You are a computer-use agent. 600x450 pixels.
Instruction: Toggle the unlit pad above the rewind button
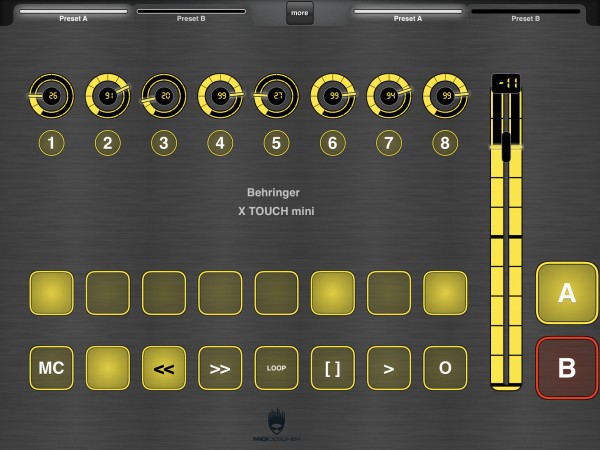164,293
